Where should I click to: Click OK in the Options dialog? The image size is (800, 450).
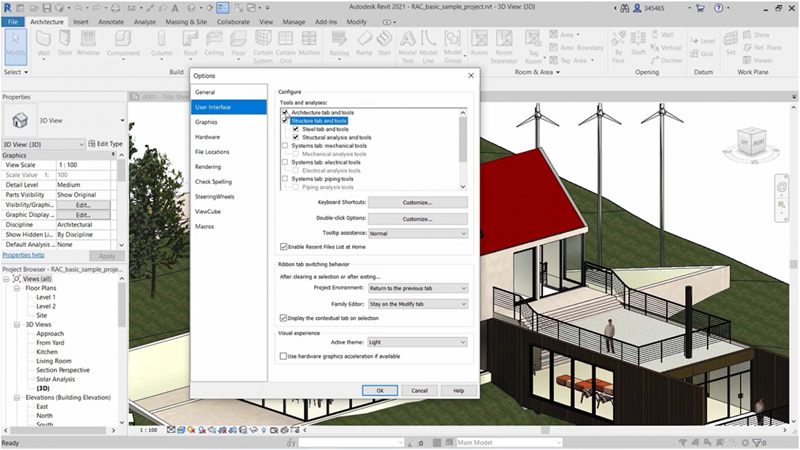(x=380, y=390)
